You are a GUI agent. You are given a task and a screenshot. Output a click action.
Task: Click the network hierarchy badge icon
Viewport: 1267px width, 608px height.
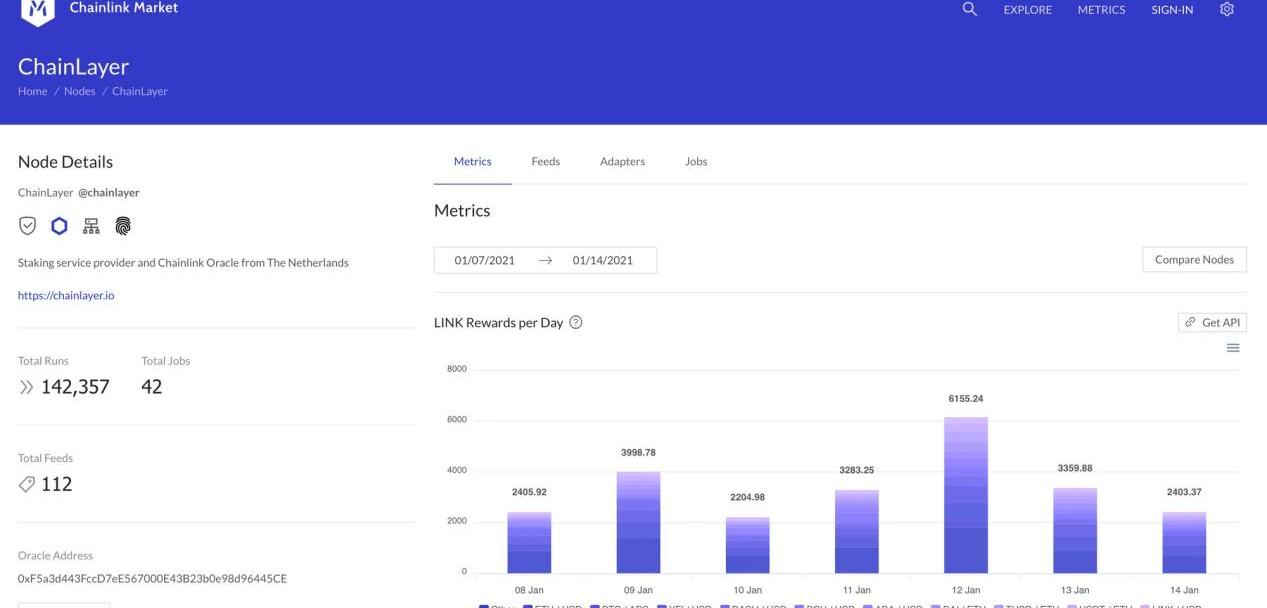(91, 227)
